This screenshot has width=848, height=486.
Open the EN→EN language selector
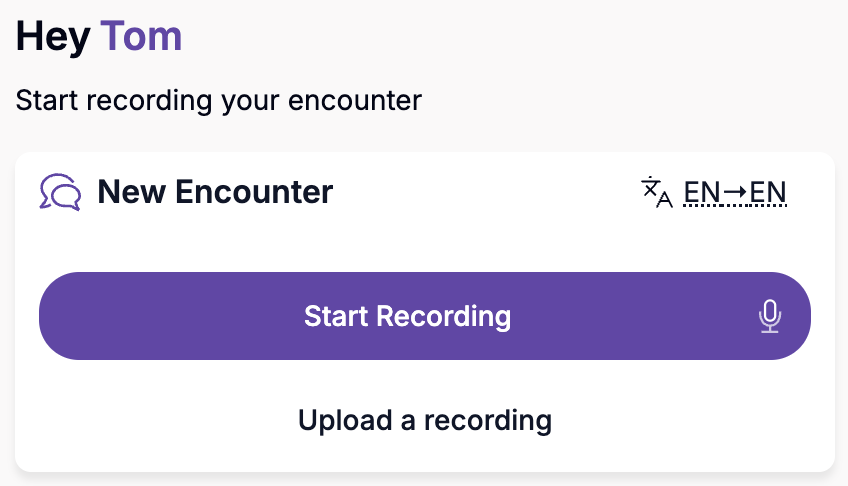point(735,192)
